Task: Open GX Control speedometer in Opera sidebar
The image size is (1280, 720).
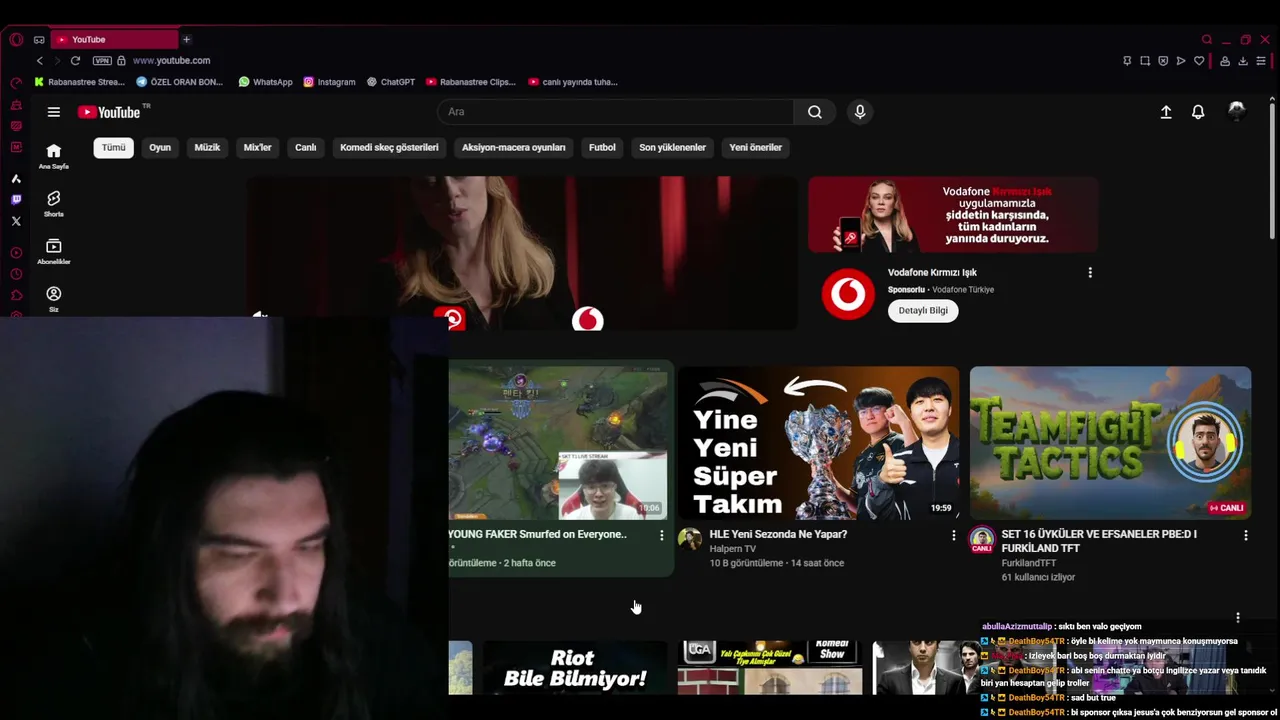Action: point(16,82)
